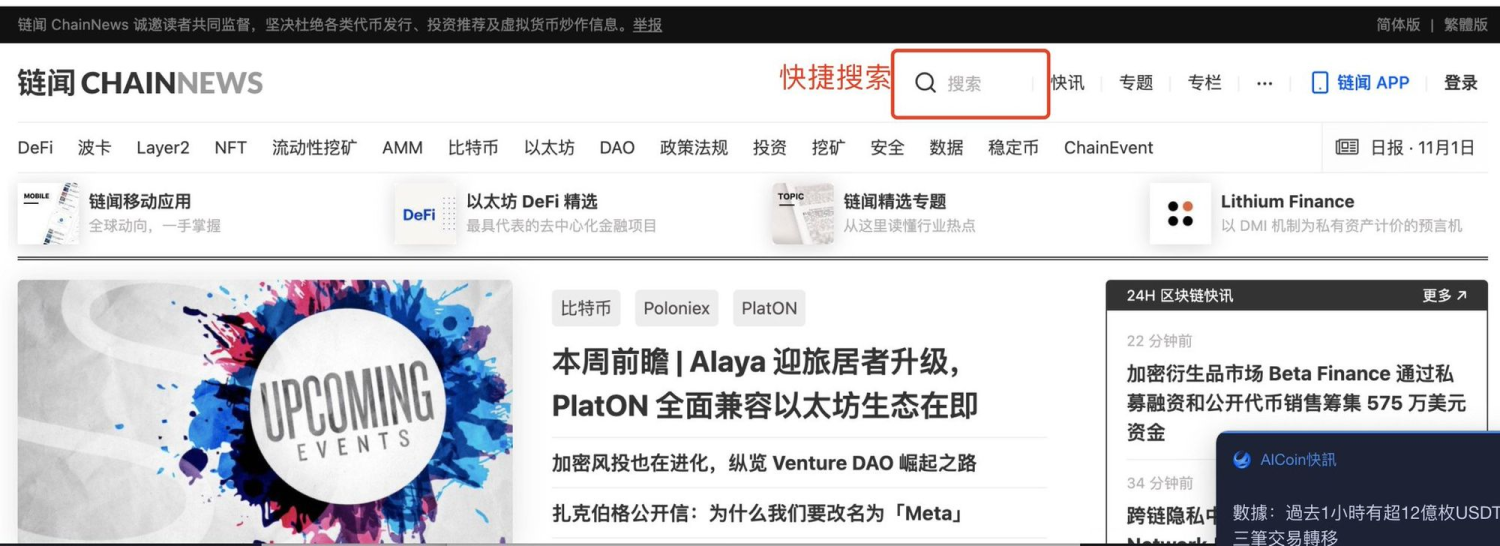1500x546 pixels.
Task: Click the 链闻 APP phone icon
Action: (x=1320, y=83)
